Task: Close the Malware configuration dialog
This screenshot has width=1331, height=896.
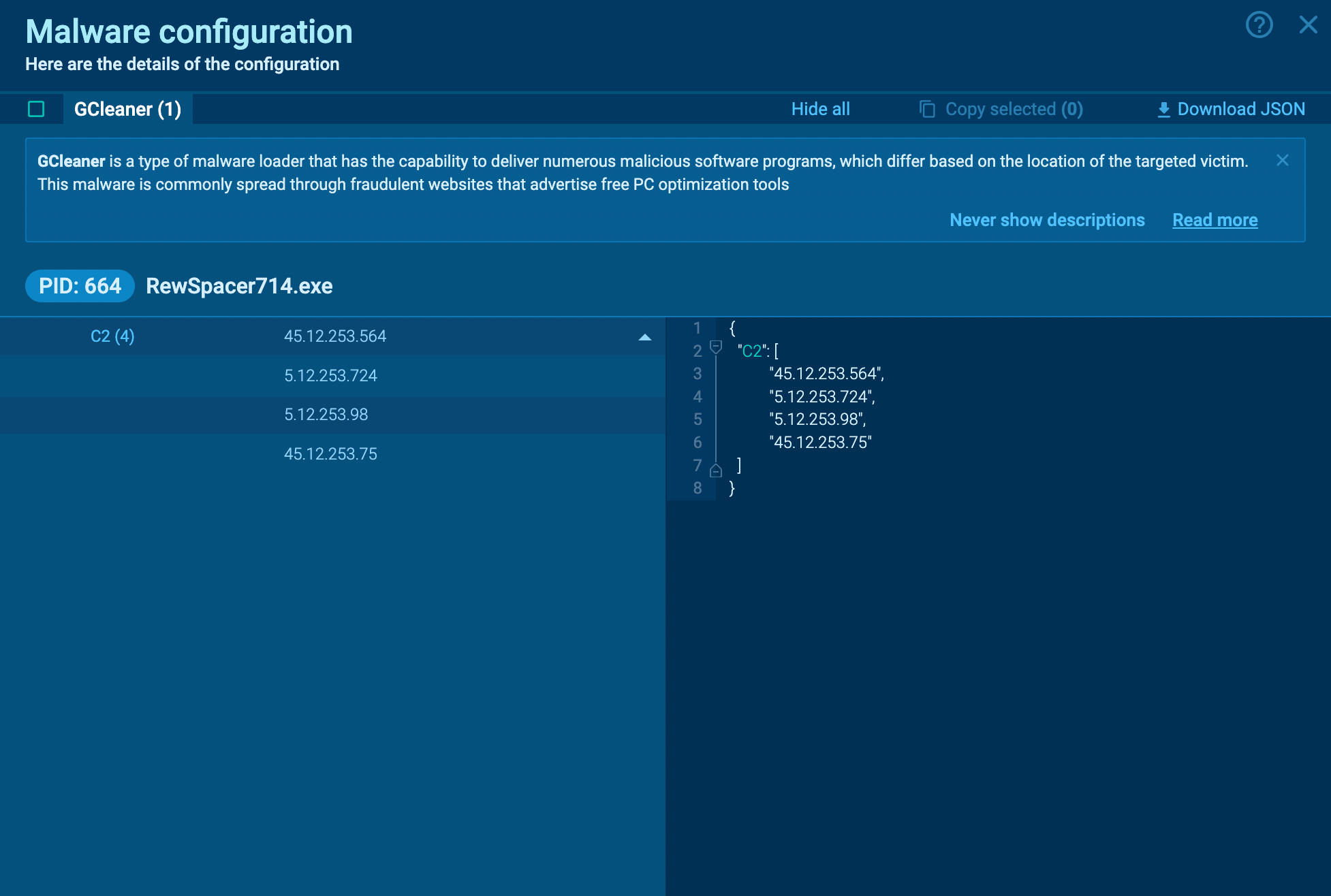Action: point(1308,25)
